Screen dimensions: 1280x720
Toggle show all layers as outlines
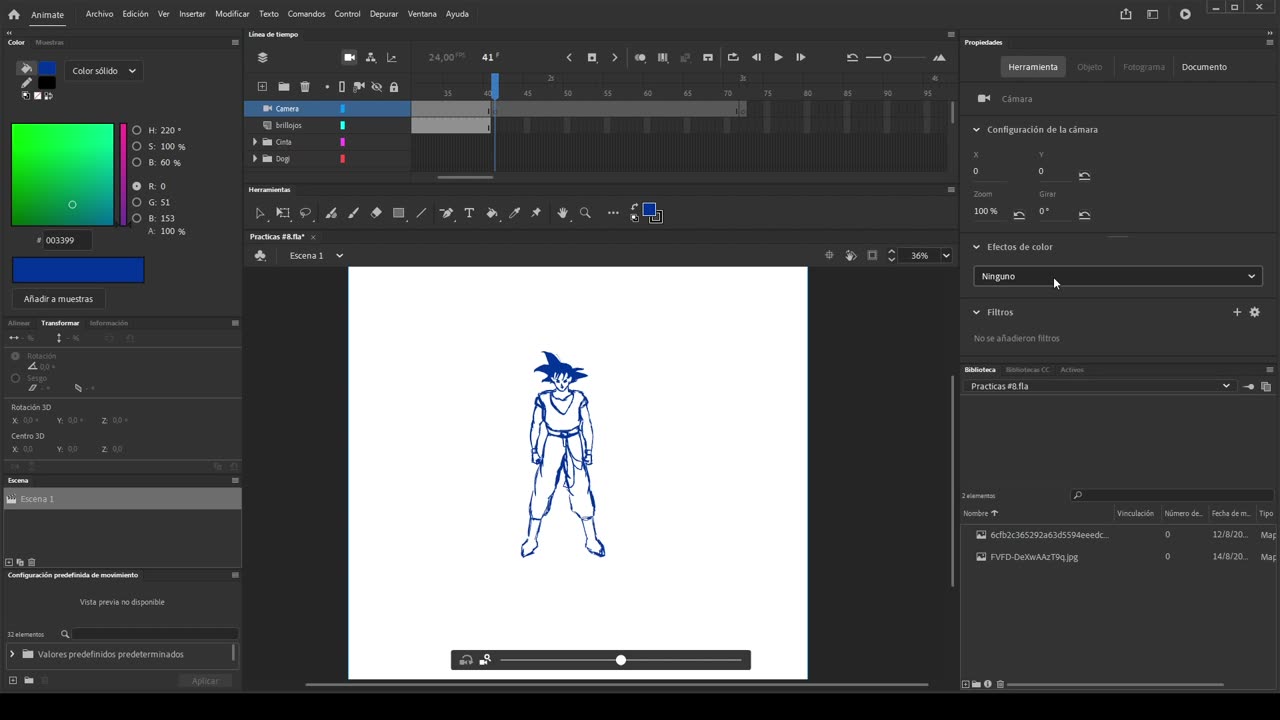(342, 87)
